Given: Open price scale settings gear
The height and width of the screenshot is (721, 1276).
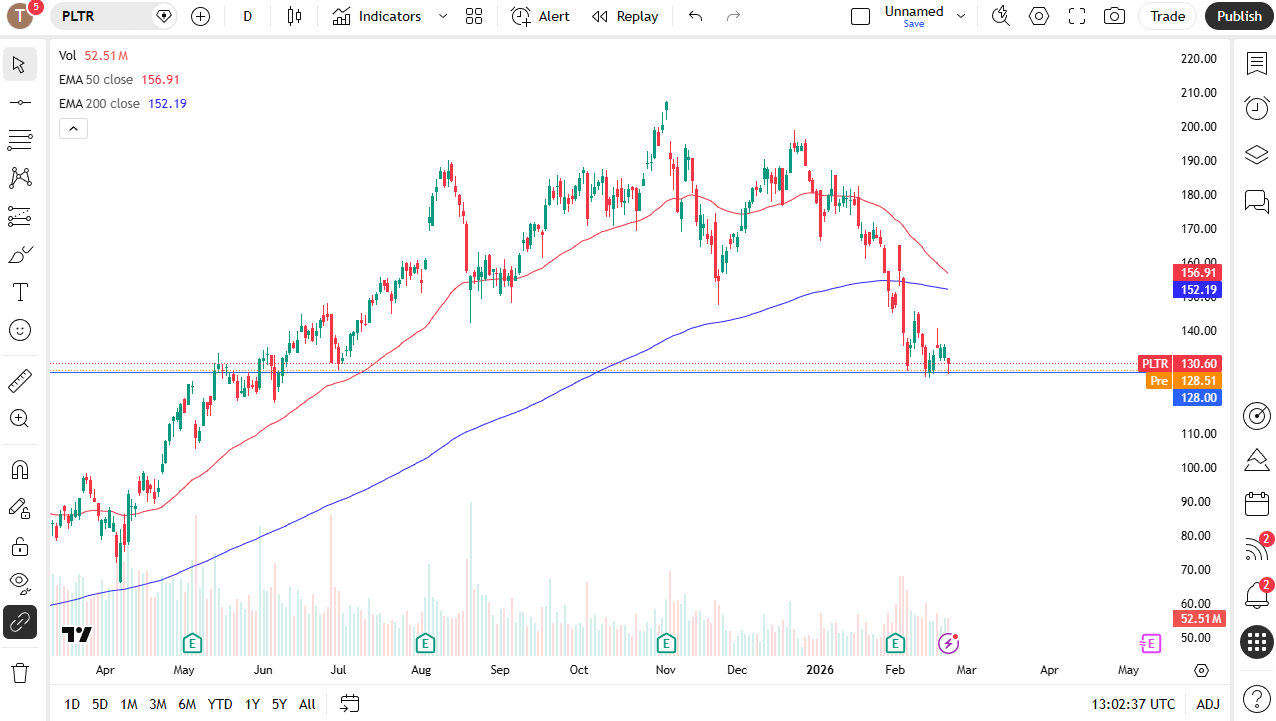Looking at the screenshot, I should click(1201, 670).
